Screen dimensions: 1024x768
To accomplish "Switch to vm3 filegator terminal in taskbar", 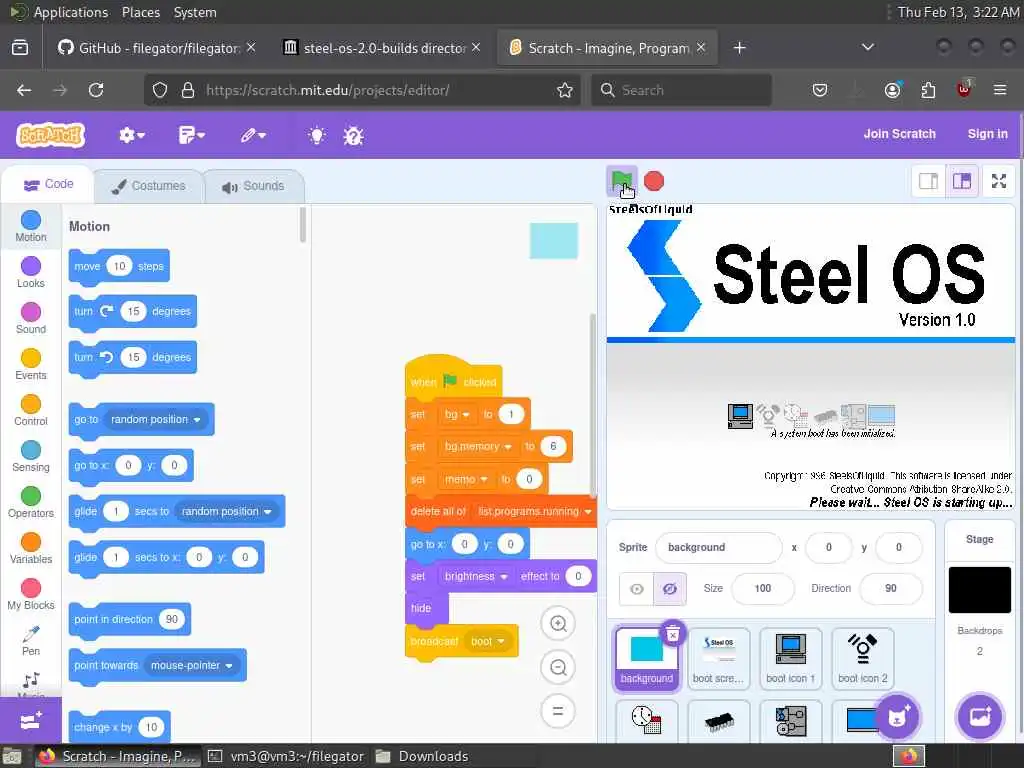I will [286, 756].
